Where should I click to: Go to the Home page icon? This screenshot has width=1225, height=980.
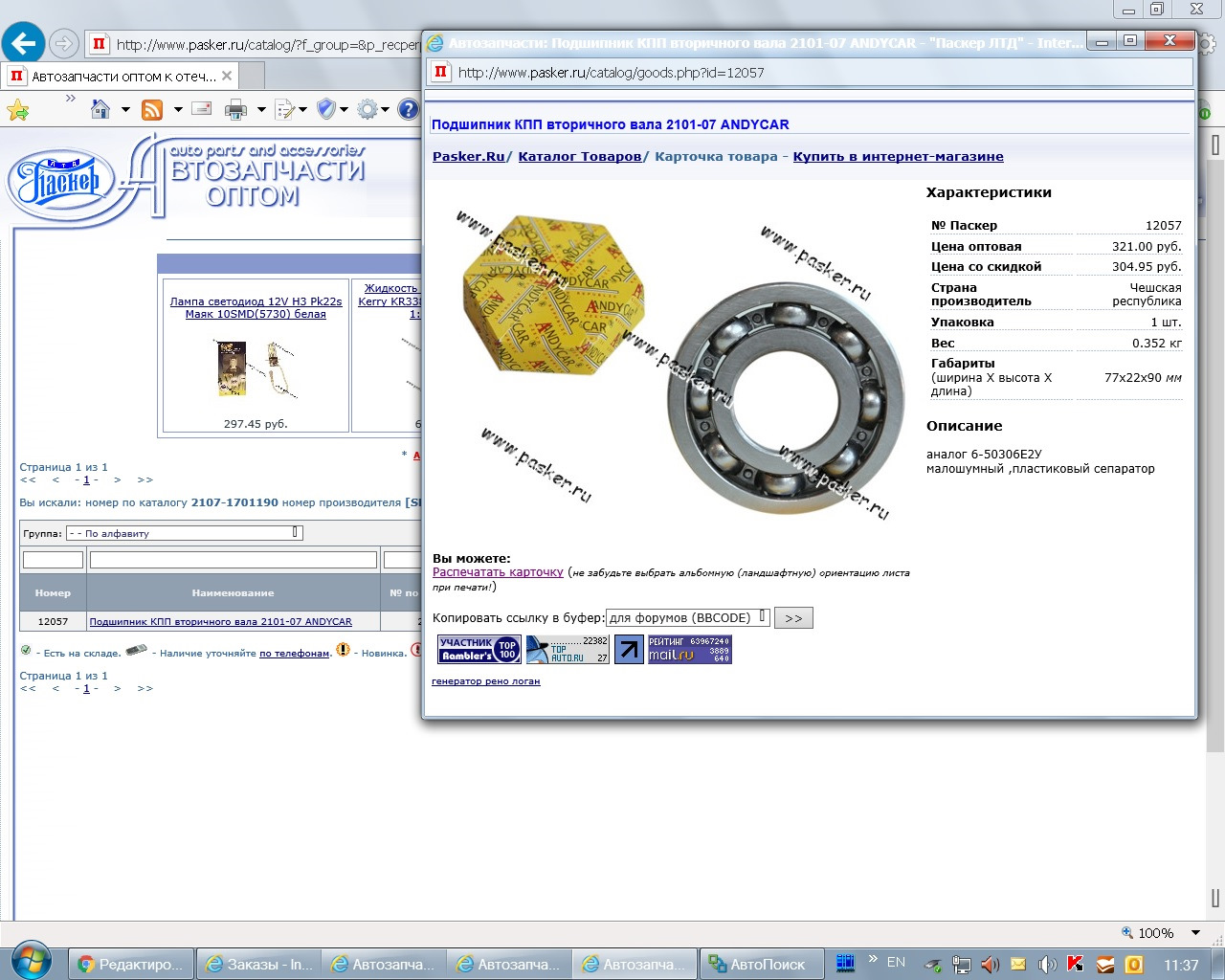point(100,110)
